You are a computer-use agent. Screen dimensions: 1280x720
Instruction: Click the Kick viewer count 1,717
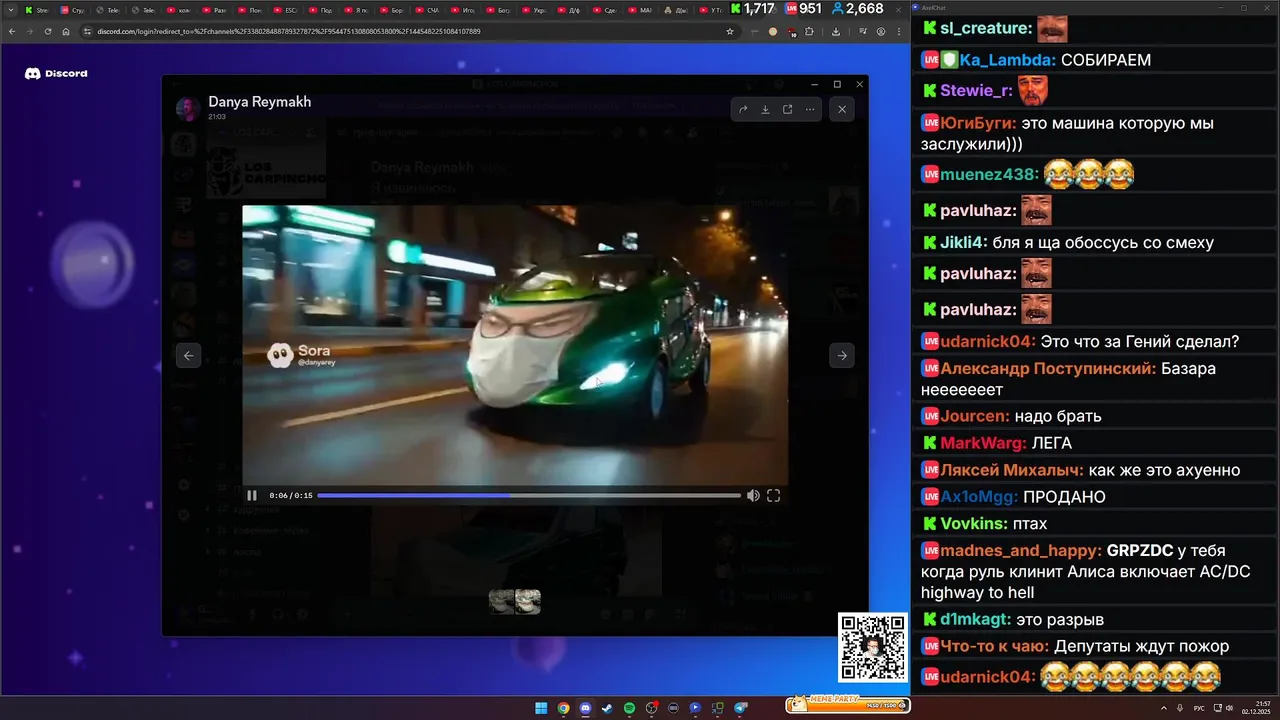752,9
